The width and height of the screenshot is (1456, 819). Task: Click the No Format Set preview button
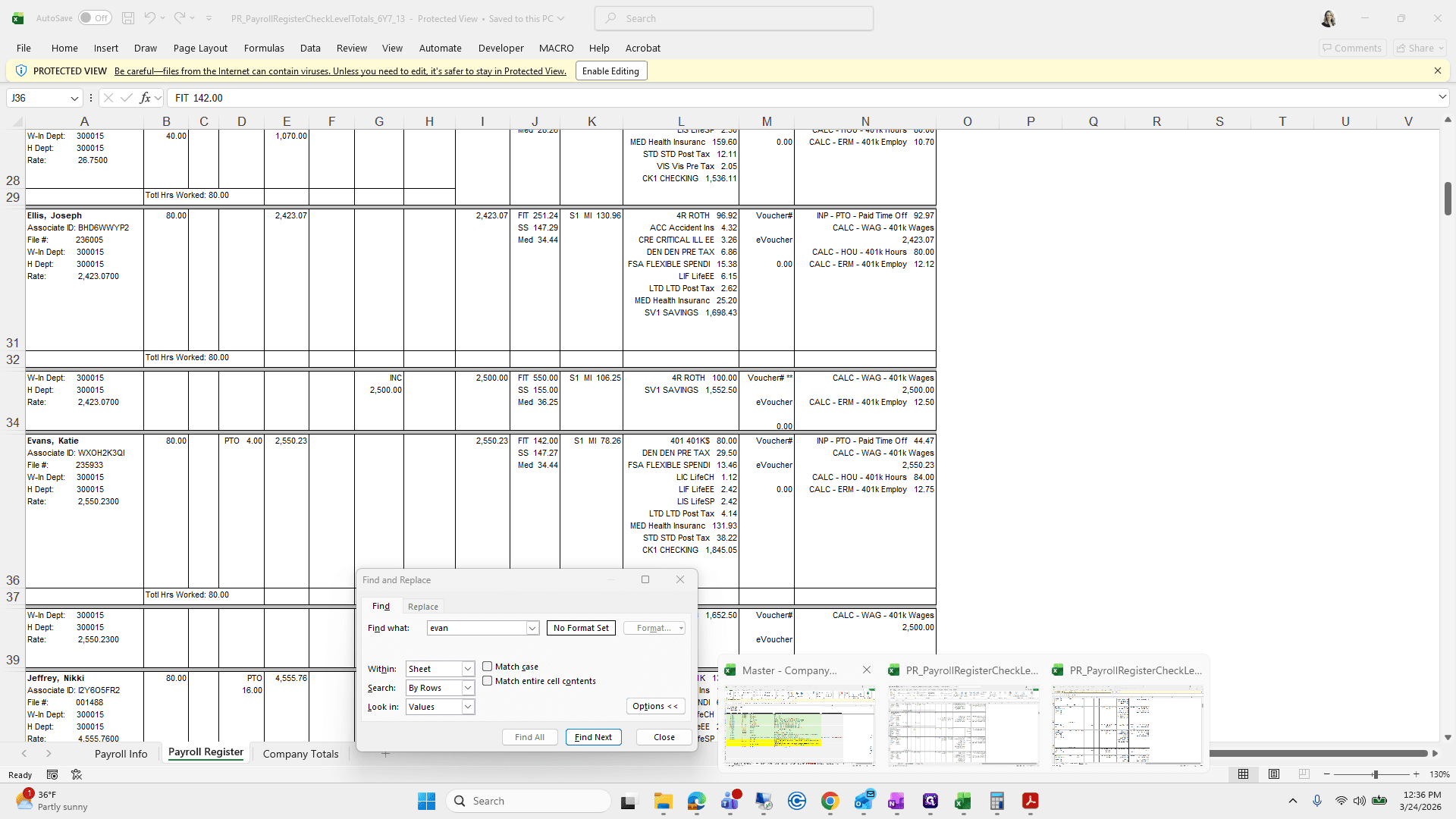[581, 628]
